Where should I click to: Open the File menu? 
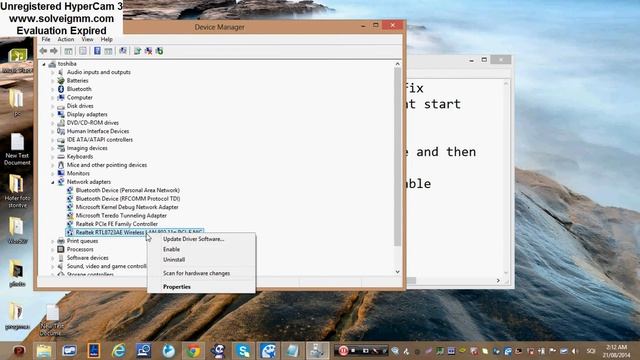pos(46,40)
